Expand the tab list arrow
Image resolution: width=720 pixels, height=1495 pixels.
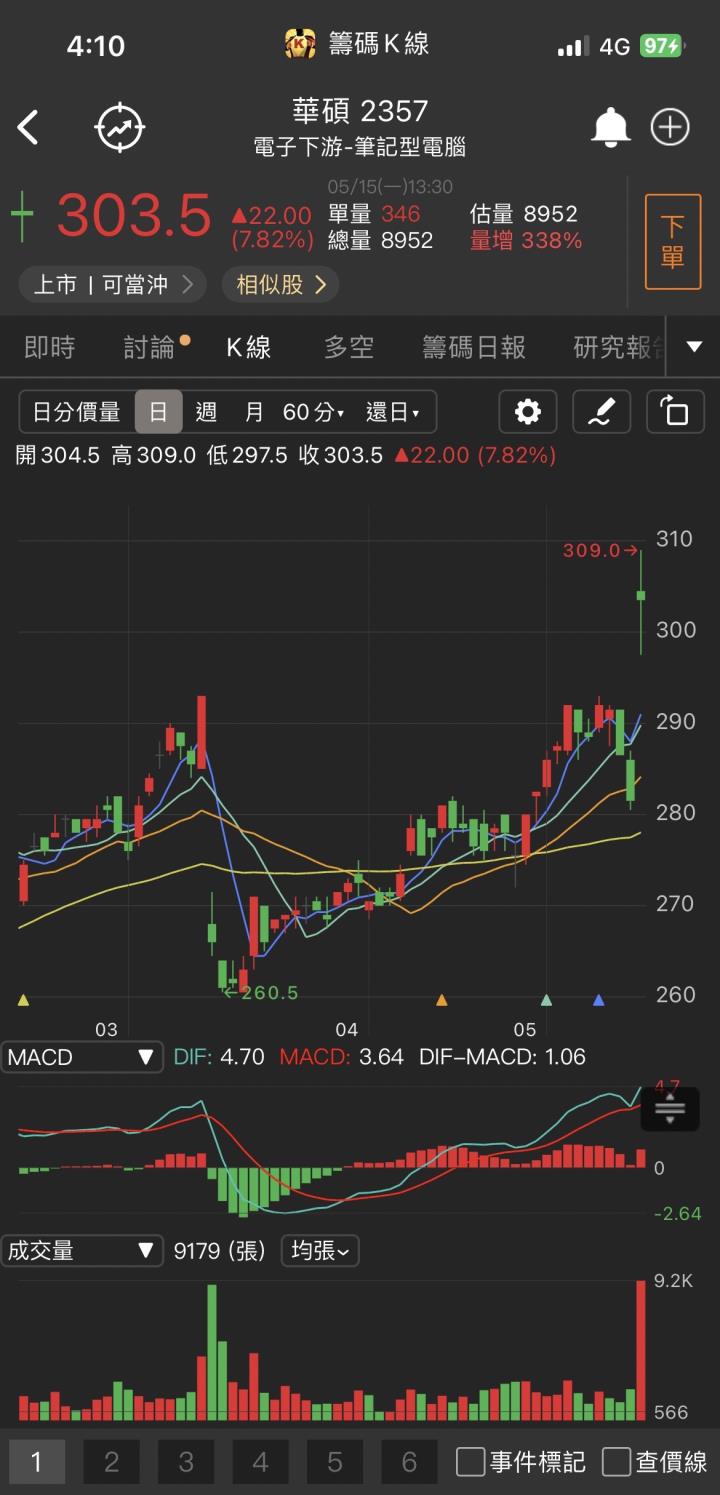tap(694, 347)
